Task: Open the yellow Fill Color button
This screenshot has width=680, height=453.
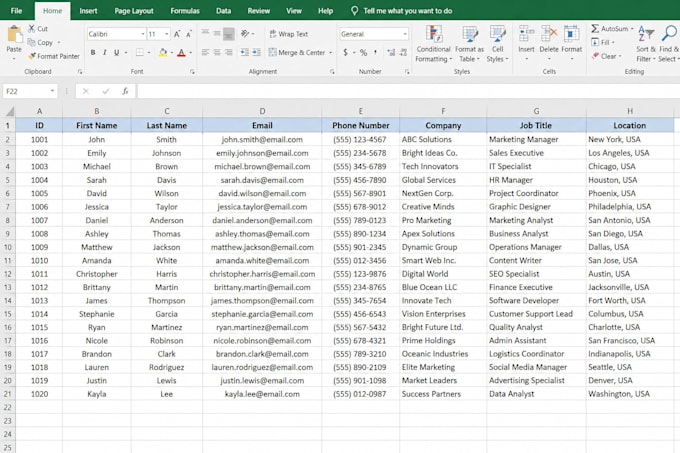Action: (163, 52)
